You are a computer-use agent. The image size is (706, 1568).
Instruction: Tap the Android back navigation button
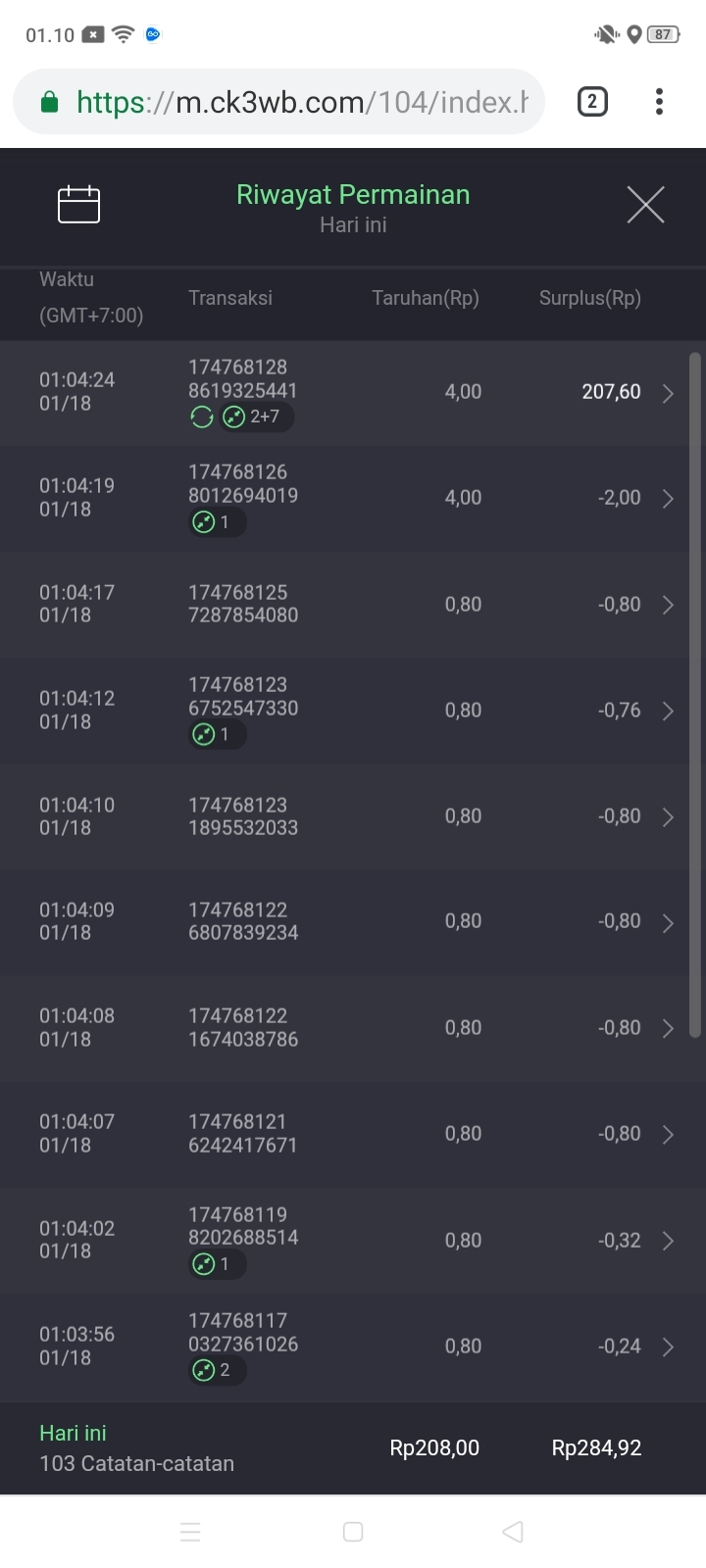513,1532
